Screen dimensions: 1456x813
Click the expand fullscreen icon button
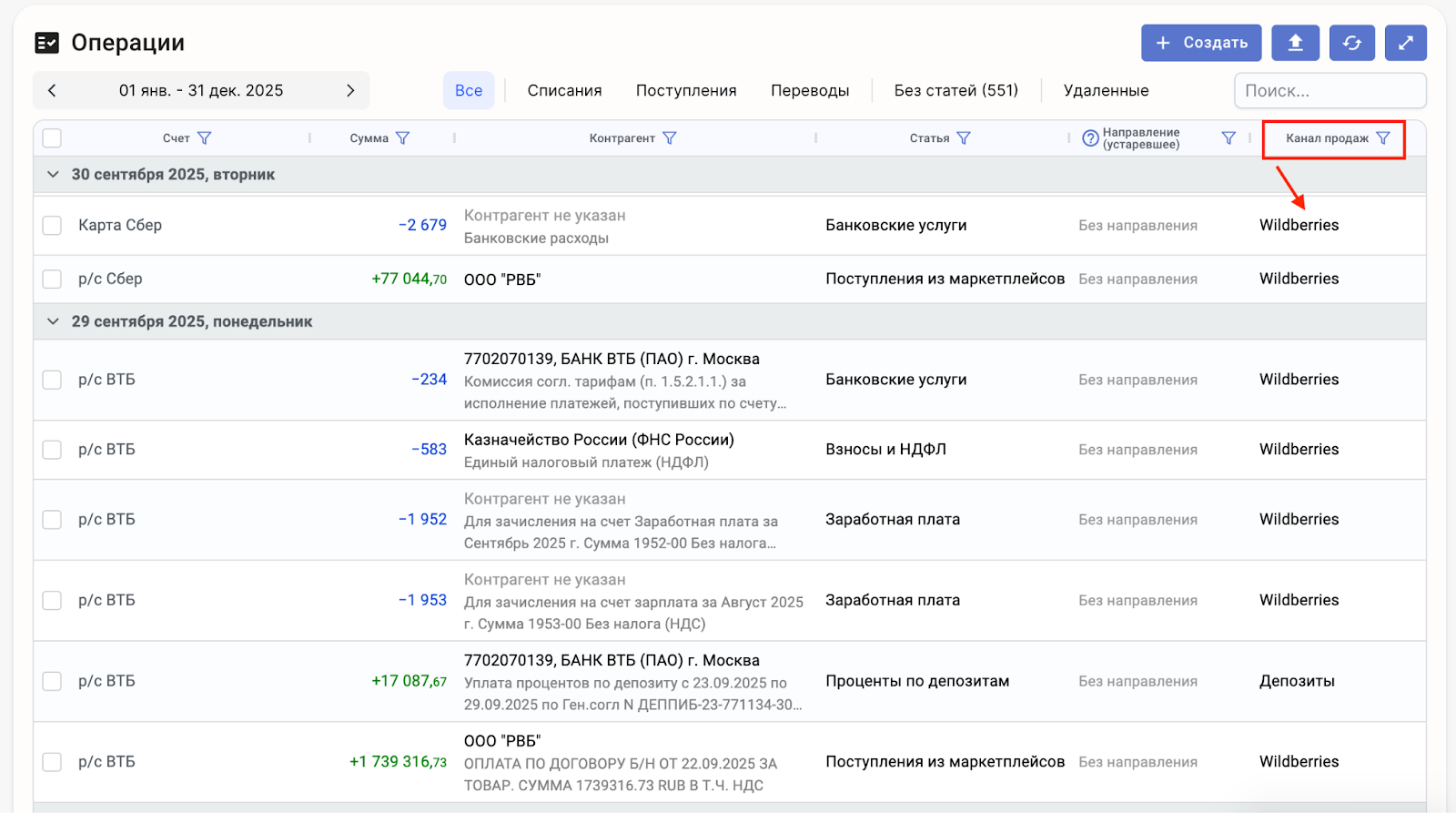pyautogui.click(x=1405, y=43)
